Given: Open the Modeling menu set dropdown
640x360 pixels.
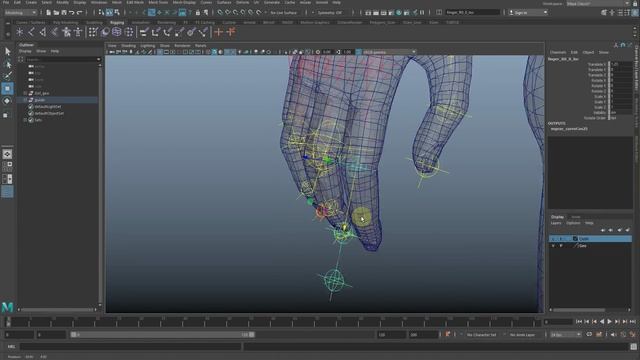Looking at the screenshot, I should [20, 13].
